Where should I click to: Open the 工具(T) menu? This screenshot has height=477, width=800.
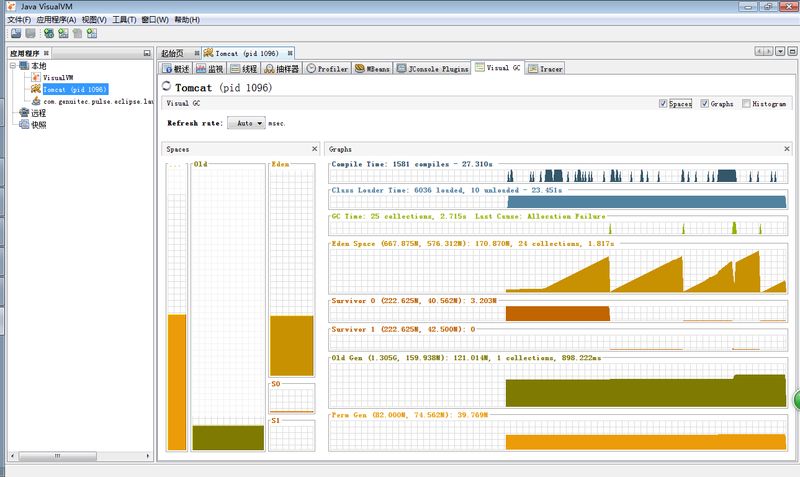tap(124, 19)
